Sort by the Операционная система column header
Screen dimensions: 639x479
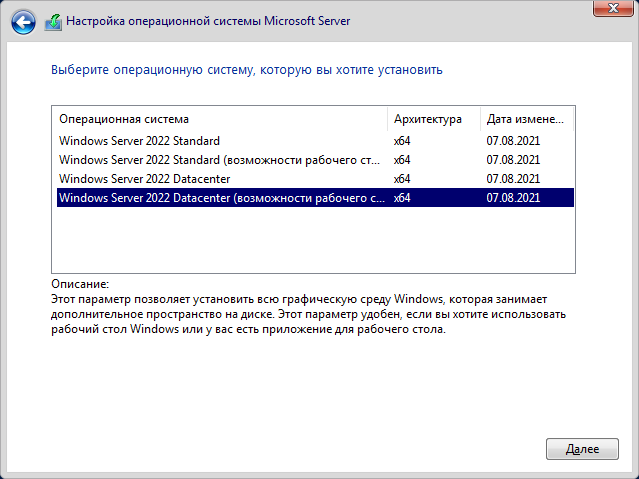click(x=220, y=119)
